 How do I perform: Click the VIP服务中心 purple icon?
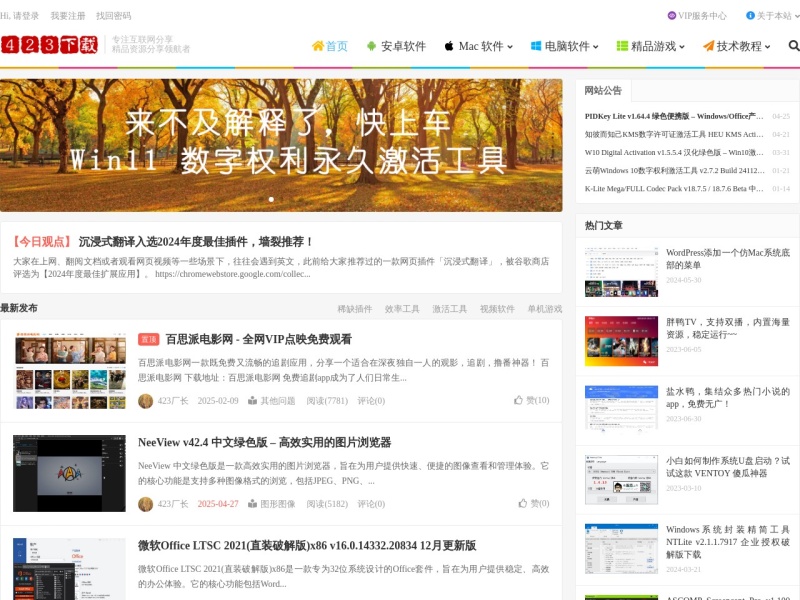[x=672, y=16]
